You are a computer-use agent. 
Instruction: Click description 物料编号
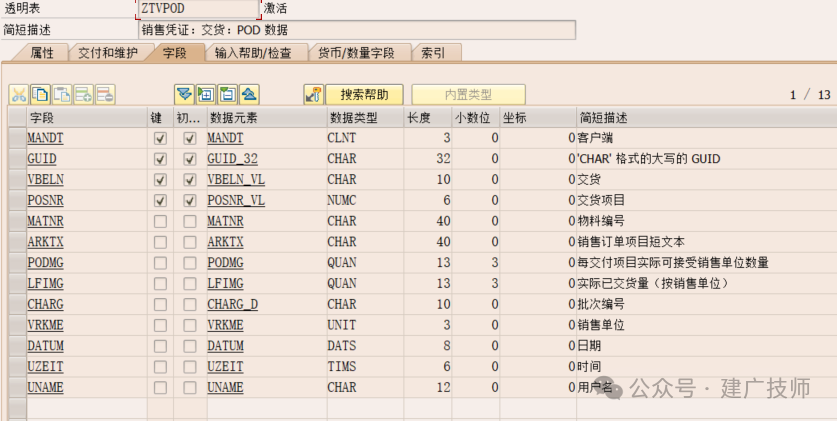click(x=601, y=221)
